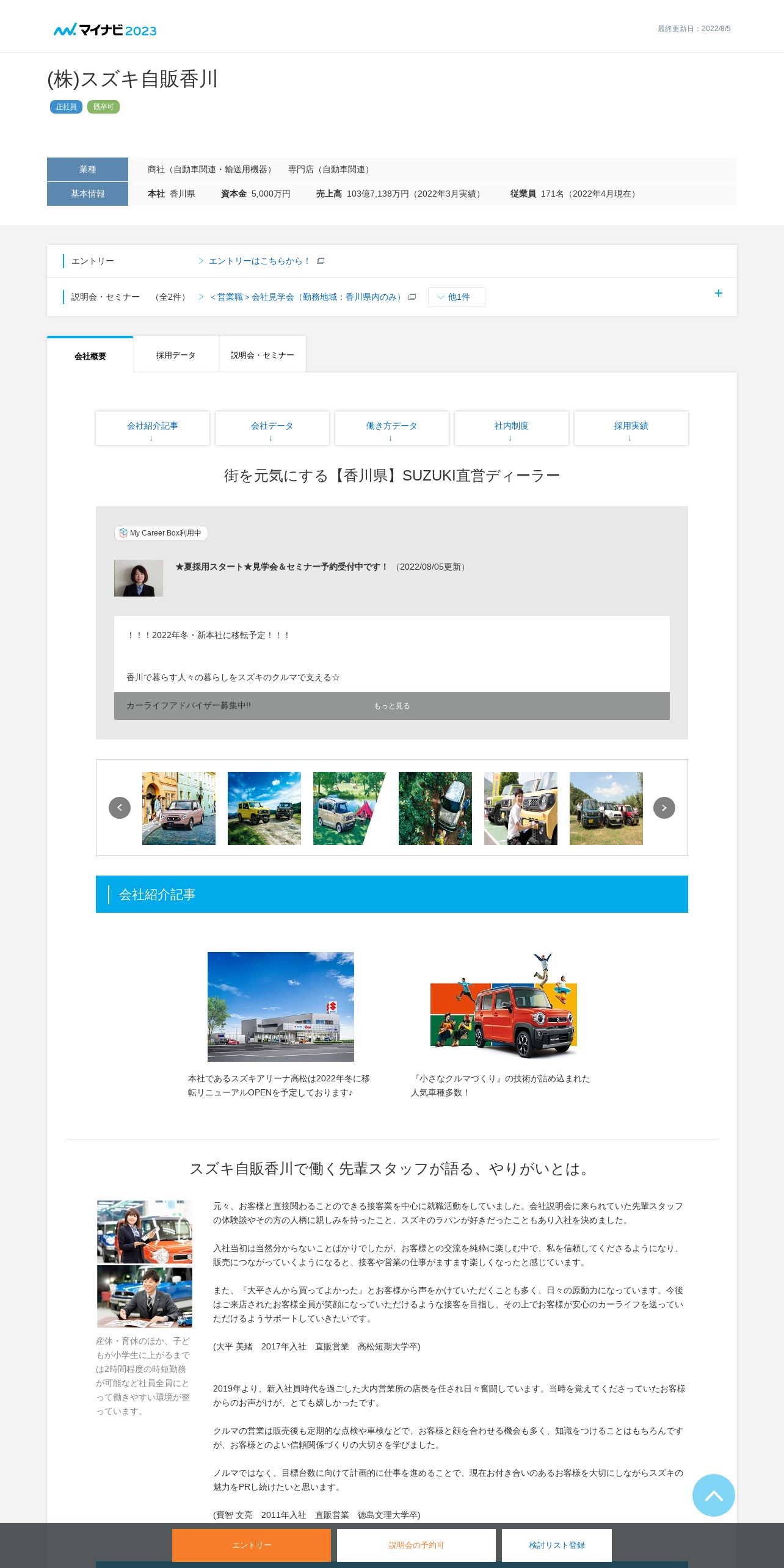Click the My Career Box利用中 badge
Image resolution: width=784 pixels, height=1568 pixels.
[x=161, y=533]
